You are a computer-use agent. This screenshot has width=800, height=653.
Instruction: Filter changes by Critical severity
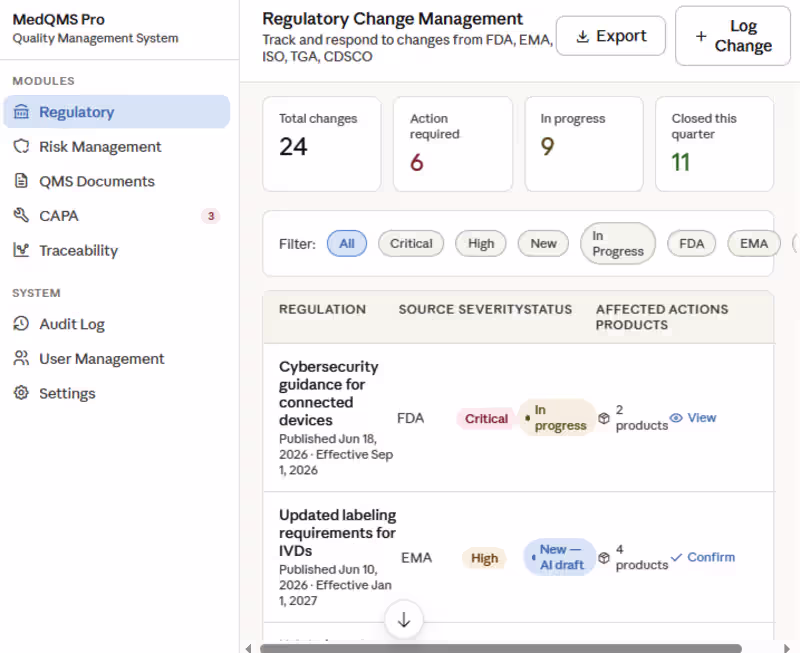(411, 243)
